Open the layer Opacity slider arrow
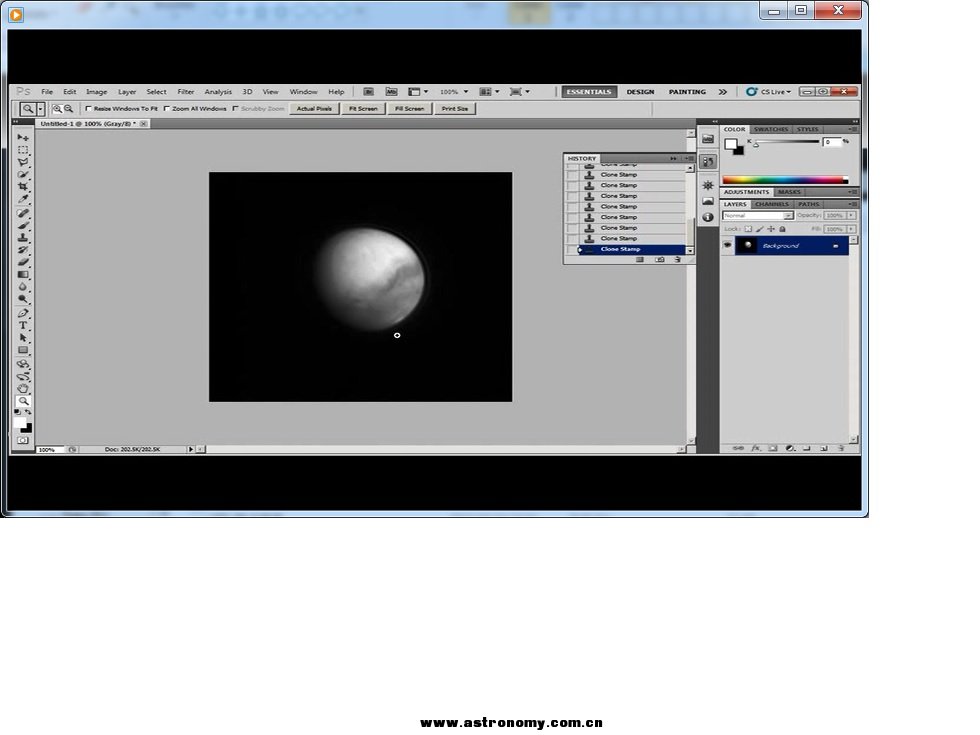The height and width of the screenshot is (735, 980). tap(851, 216)
